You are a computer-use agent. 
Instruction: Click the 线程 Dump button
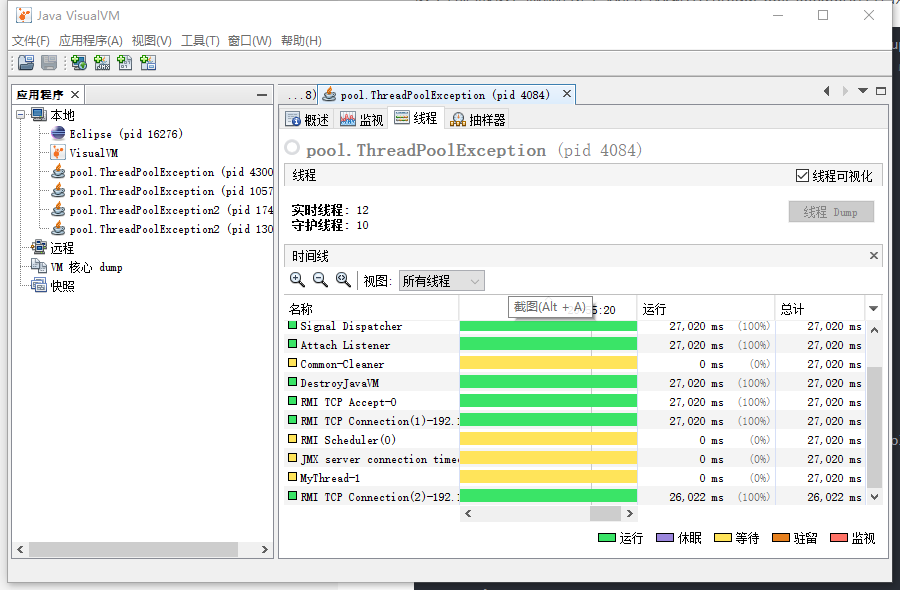coord(831,212)
